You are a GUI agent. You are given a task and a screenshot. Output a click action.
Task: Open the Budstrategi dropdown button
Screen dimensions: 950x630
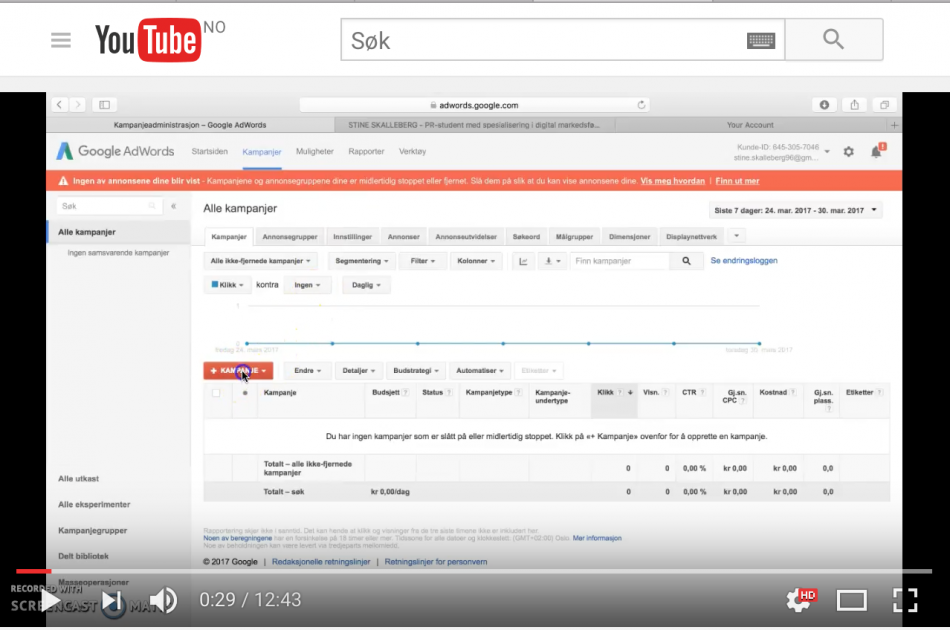coord(415,371)
